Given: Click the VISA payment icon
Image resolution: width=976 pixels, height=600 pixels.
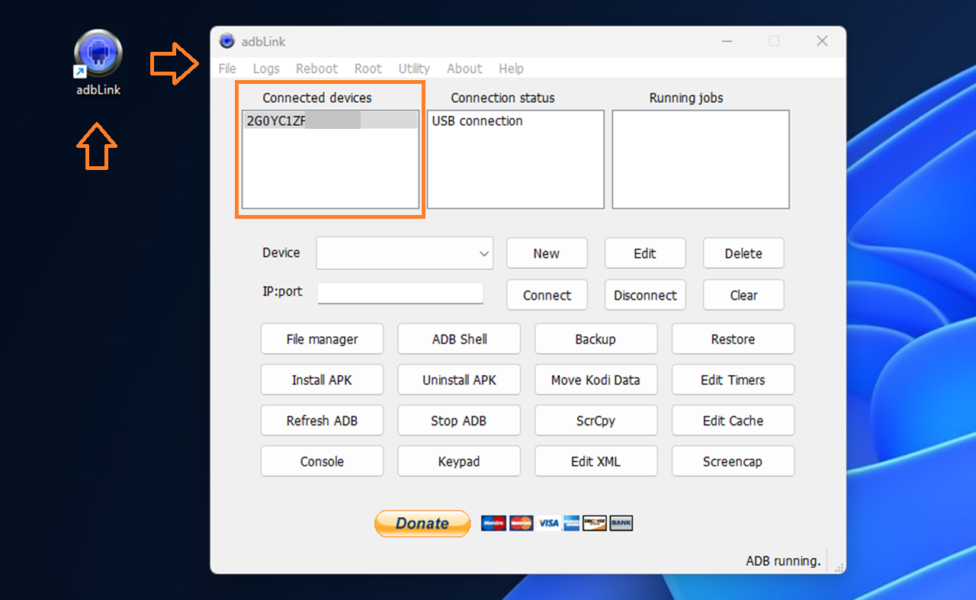Looking at the screenshot, I should (548, 523).
